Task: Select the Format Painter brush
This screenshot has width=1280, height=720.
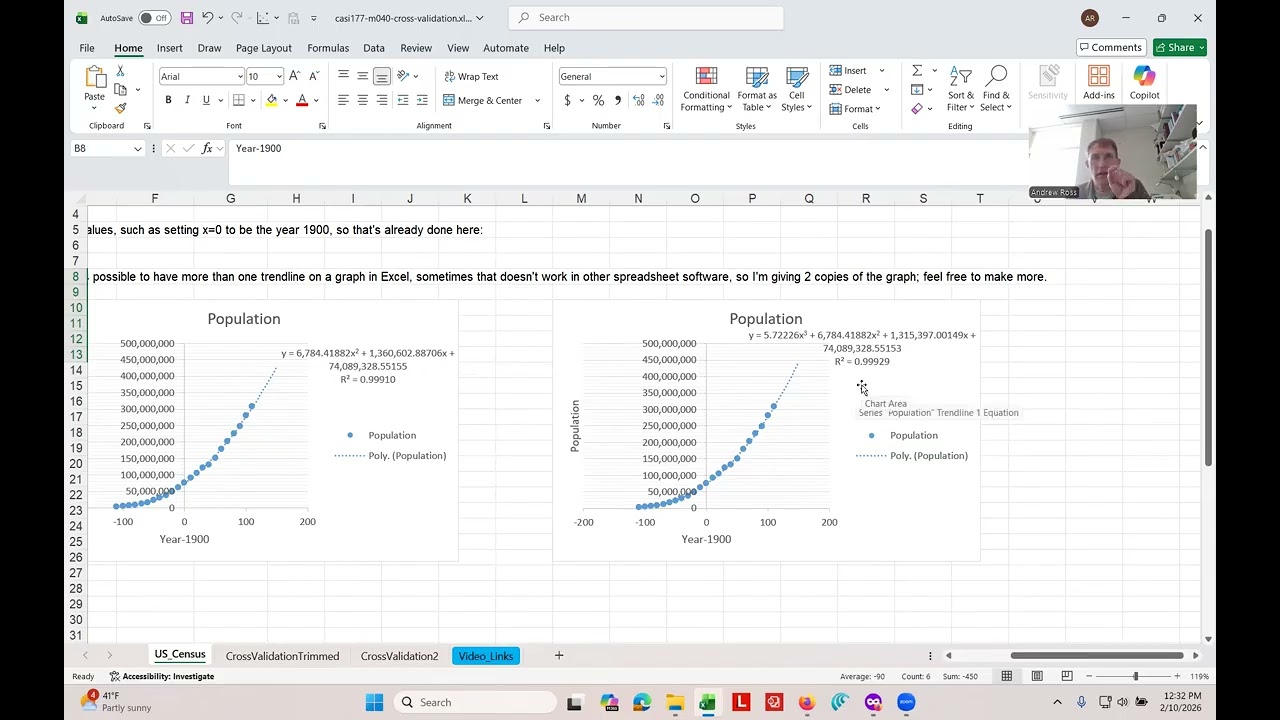Action: coord(120,108)
